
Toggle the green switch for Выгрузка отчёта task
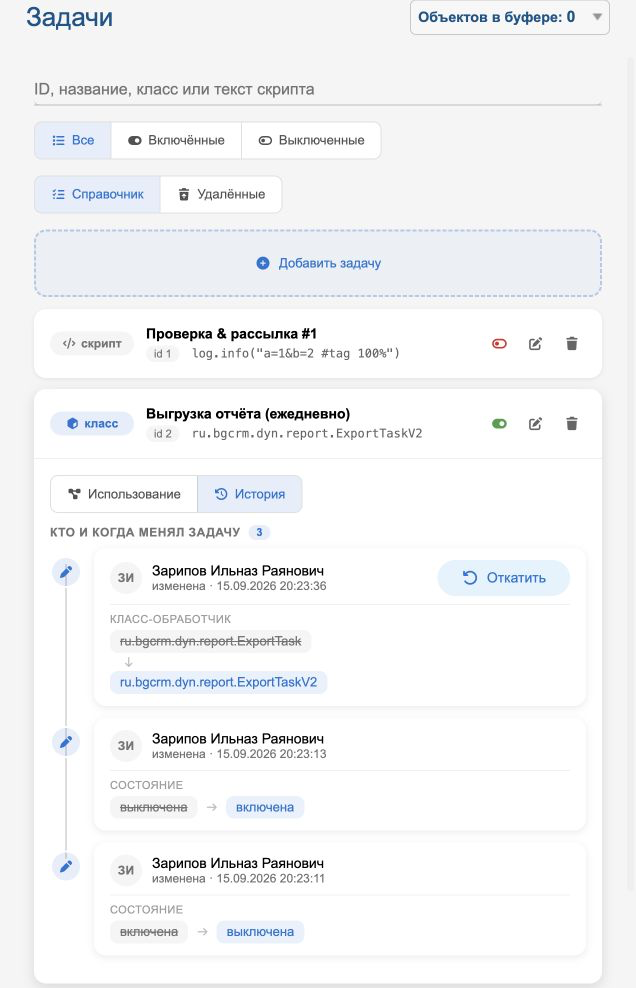click(x=499, y=423)
